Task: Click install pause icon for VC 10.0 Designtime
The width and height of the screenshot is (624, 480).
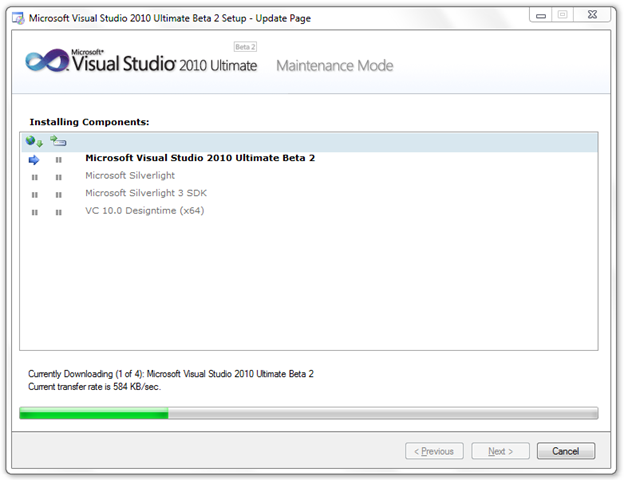Action: pos(58,213)
